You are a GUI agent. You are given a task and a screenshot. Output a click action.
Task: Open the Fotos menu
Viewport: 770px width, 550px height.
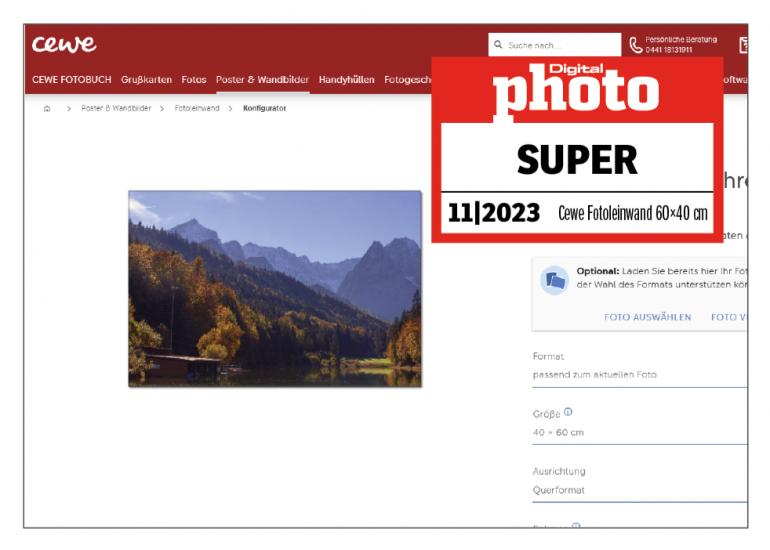tap(193, 80)
